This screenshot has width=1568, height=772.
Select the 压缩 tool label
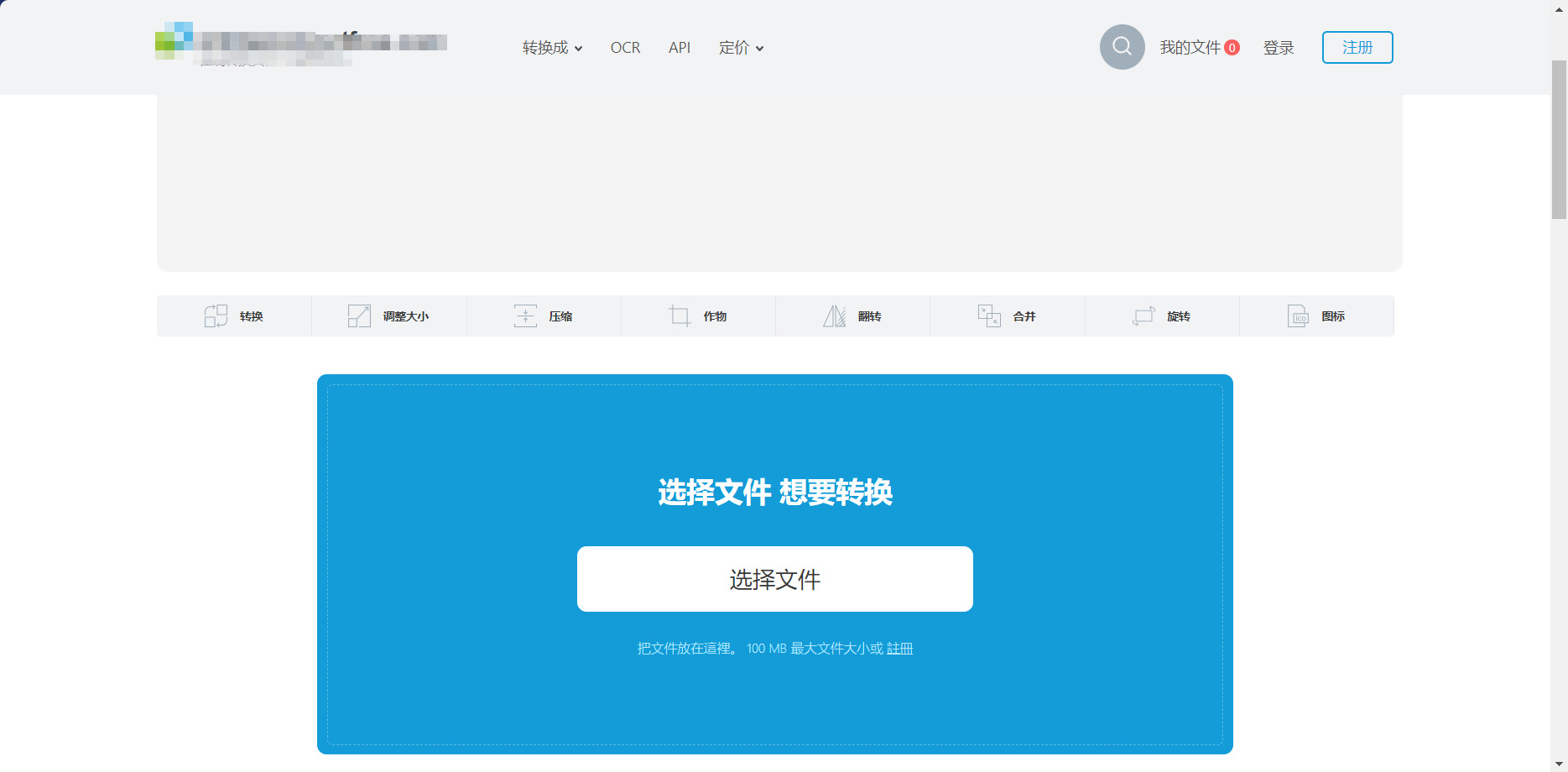[x=560, y=316]
